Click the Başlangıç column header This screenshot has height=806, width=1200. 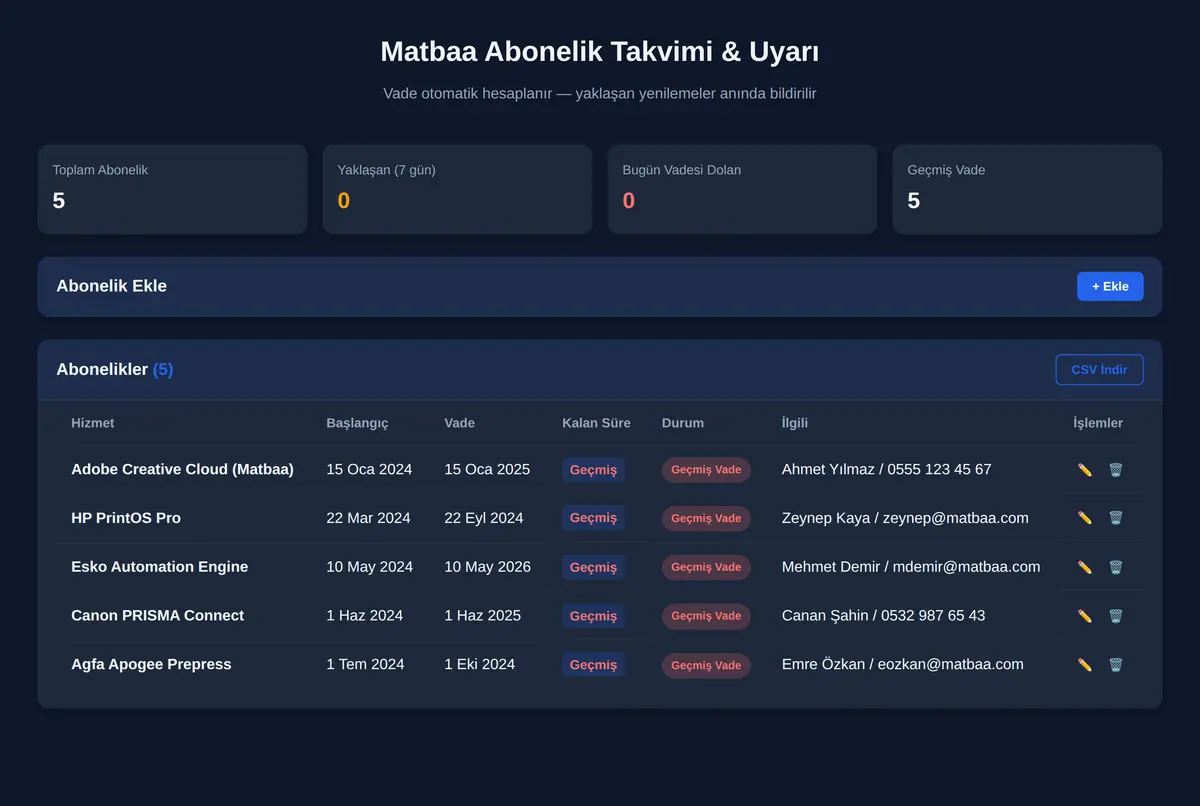click(357, 423)
